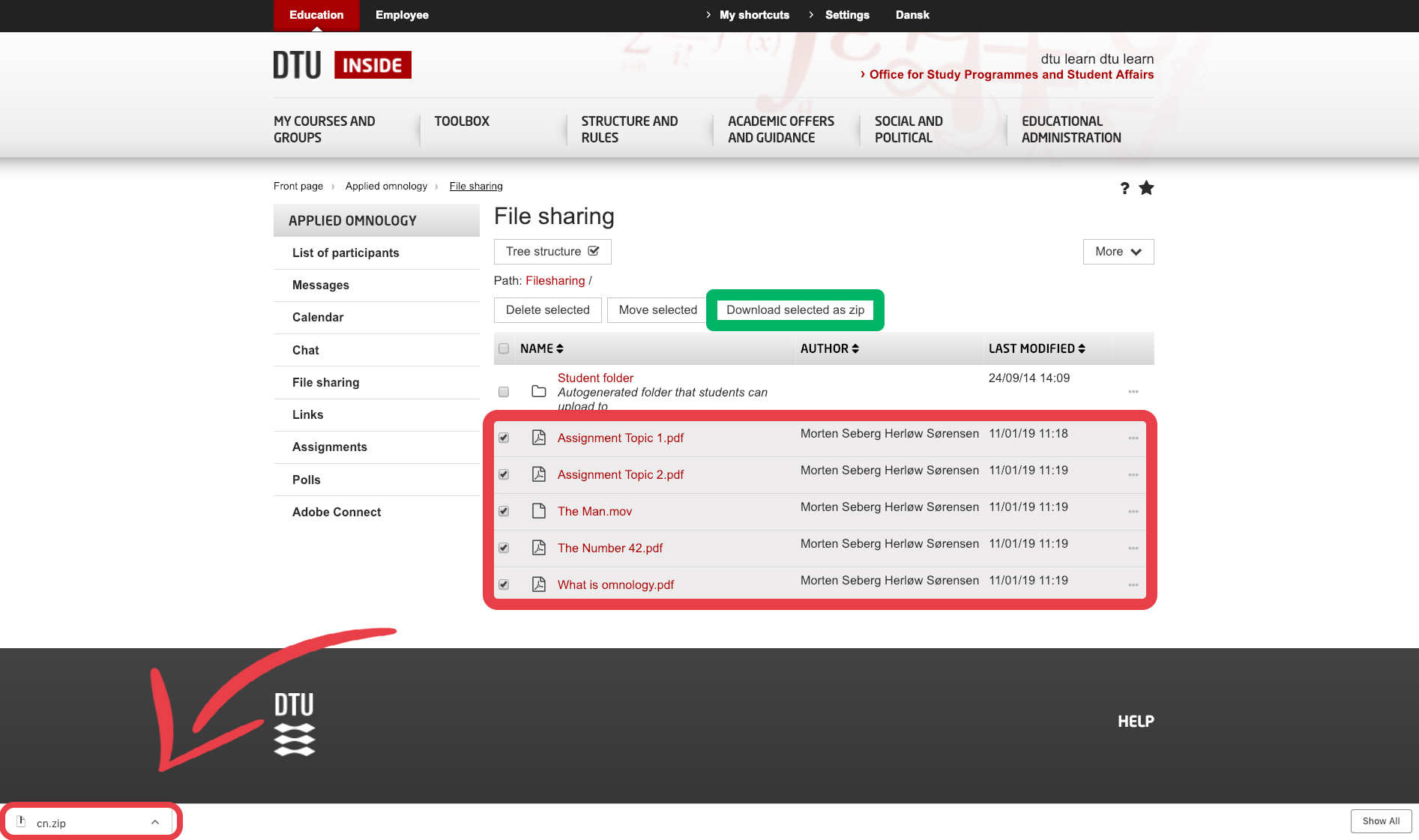
Task: Click the Student folder icon
Action: [x=538, y=391]
